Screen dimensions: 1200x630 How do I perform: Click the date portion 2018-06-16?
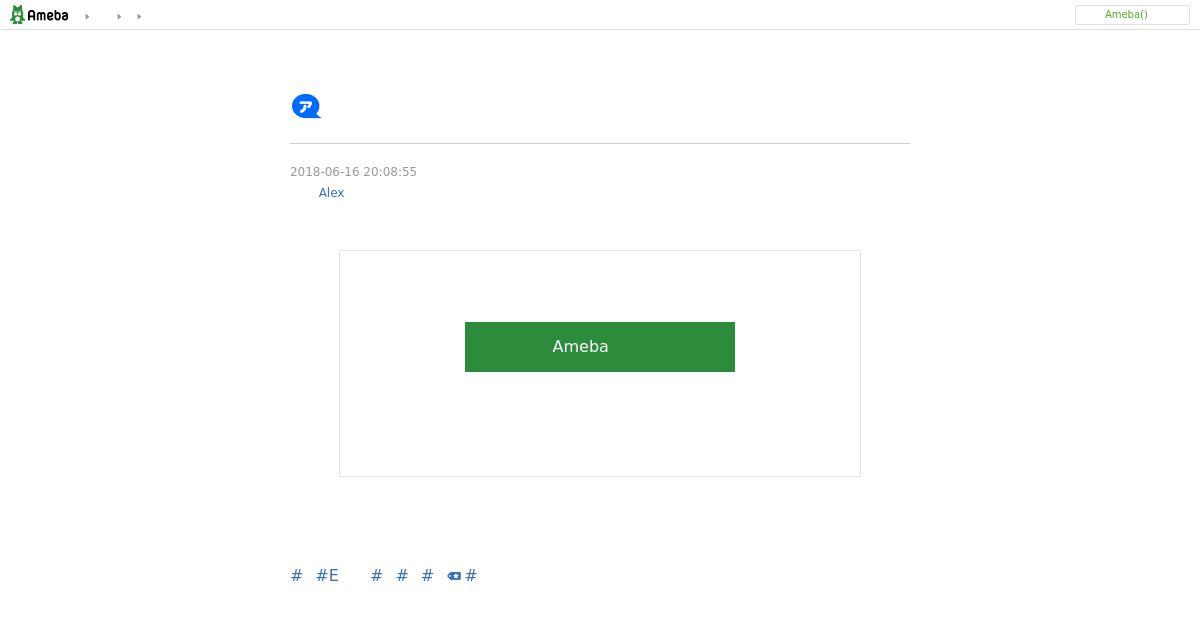[324, 172]
